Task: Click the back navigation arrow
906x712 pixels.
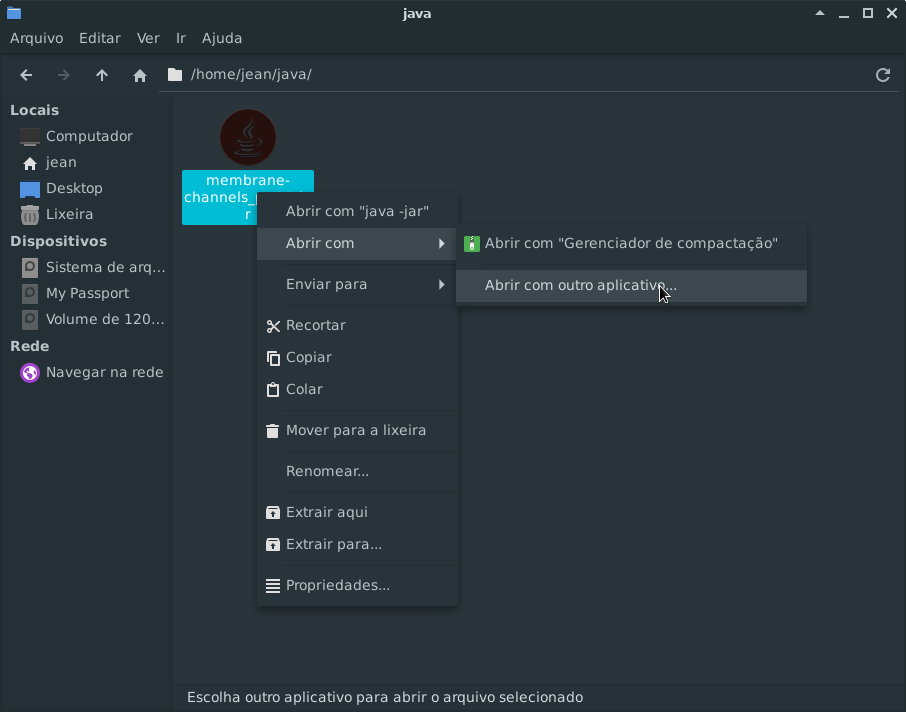Action: pos(27,75)
